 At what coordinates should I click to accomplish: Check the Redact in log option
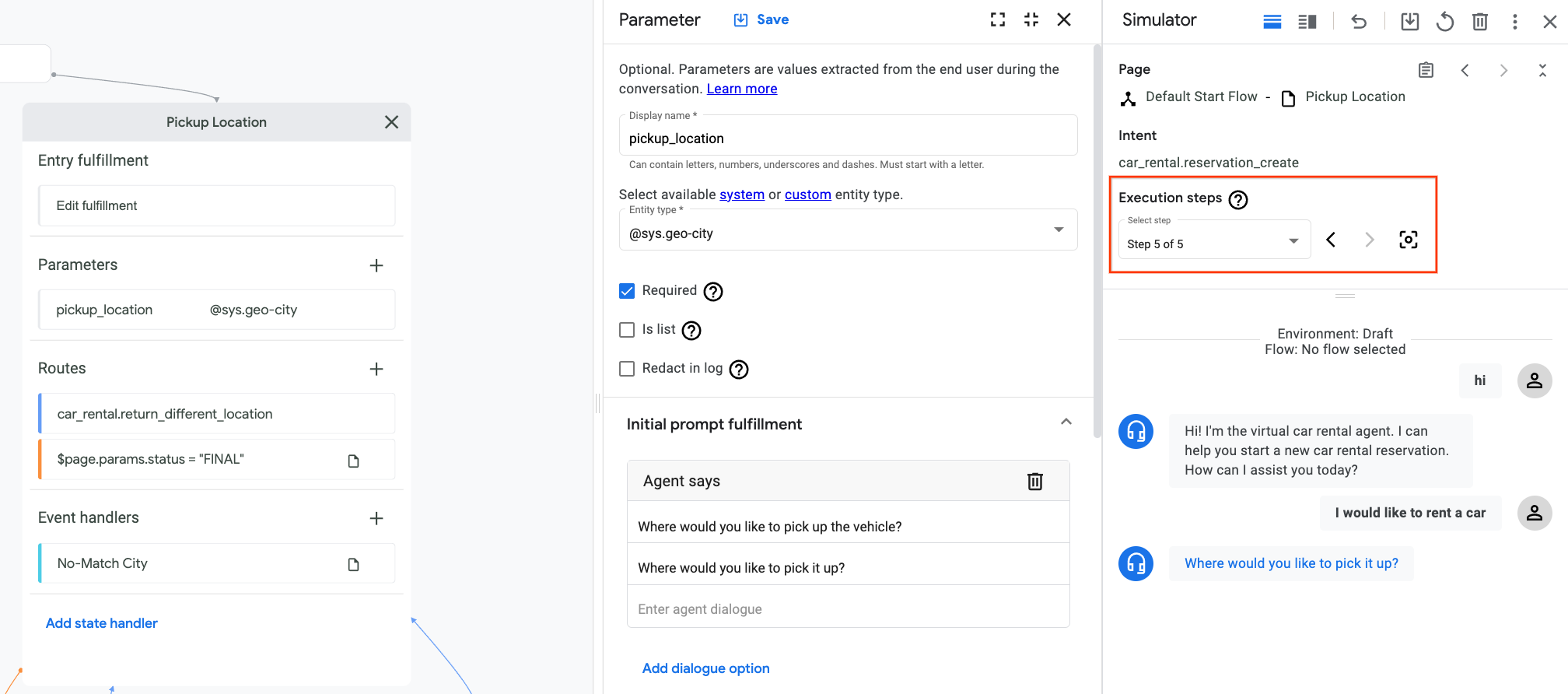[x=627, y=369]
